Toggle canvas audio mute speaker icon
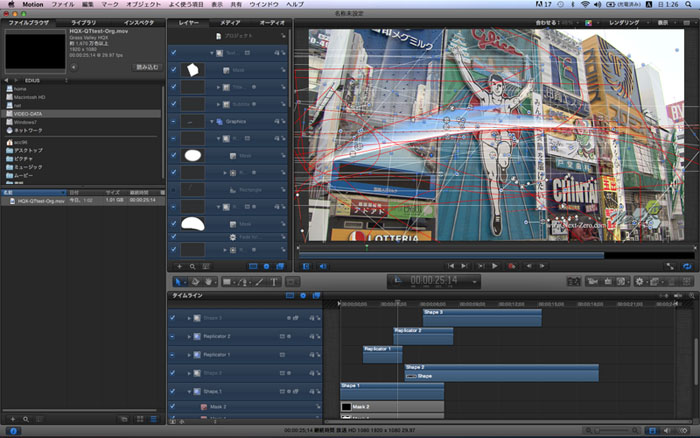 click(323, 267)
